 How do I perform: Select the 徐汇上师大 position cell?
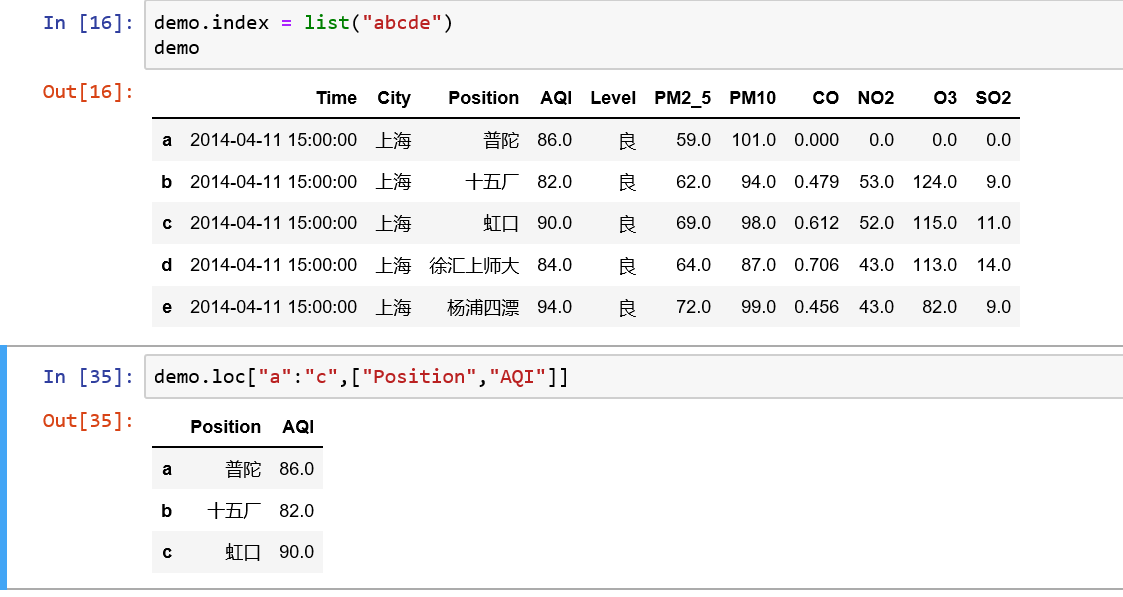(x=474, y=265)
